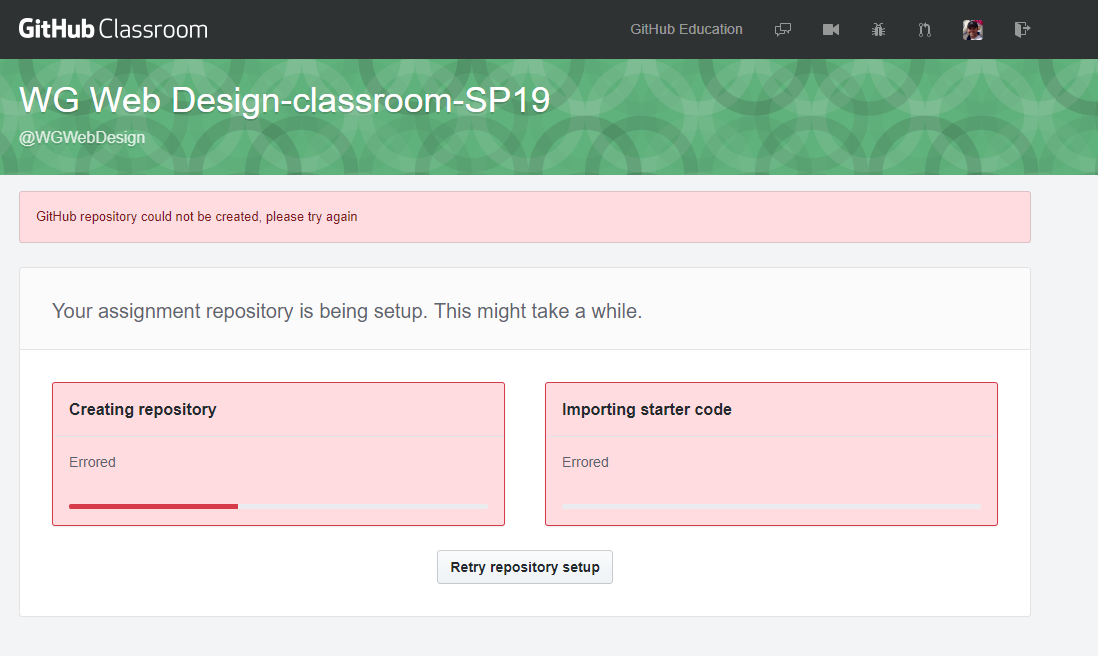Click the Importing starter code progress bar

pyautogui.click(x=770, y=506)
